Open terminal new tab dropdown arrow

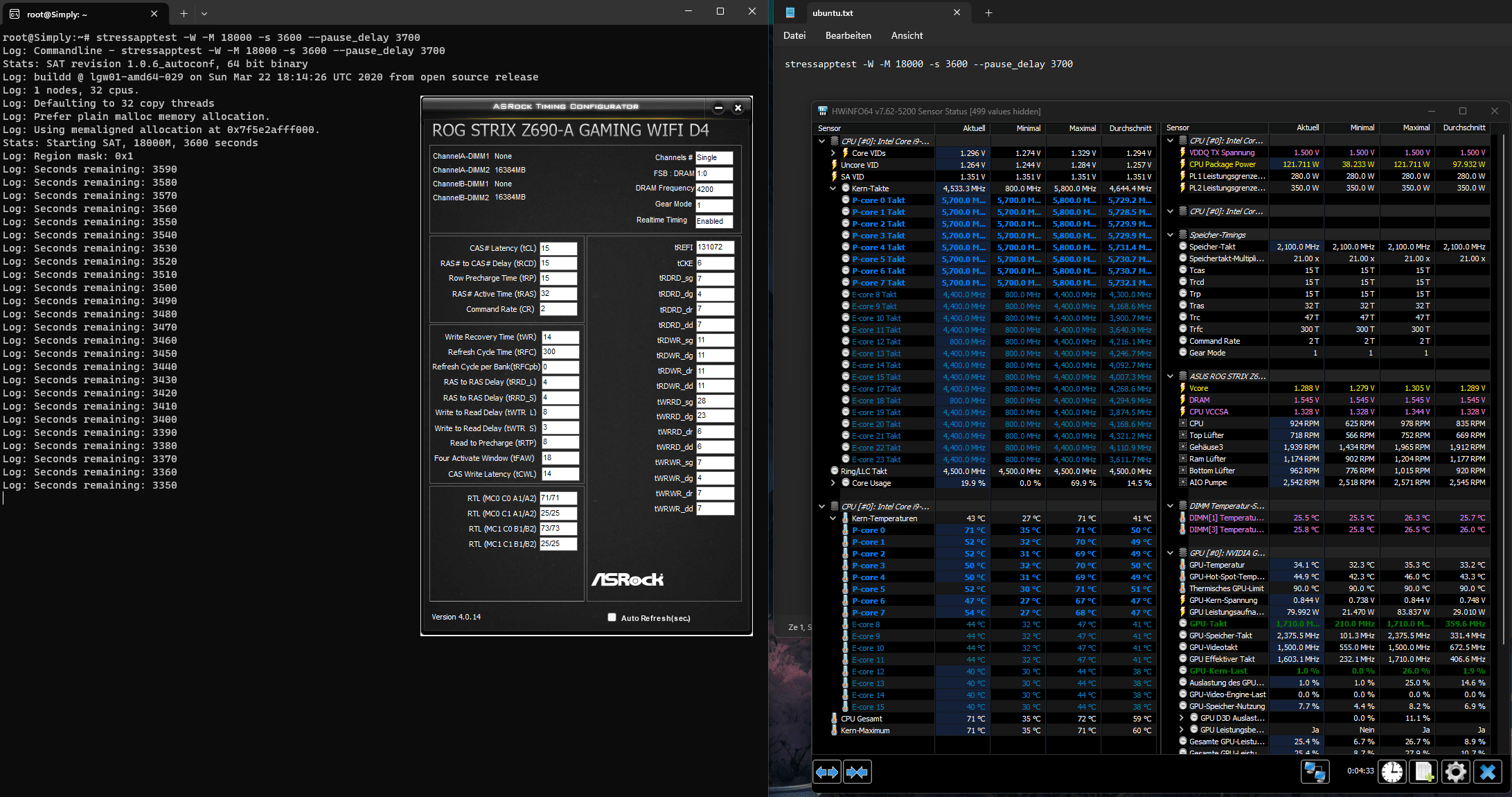[x=204, y=13]
